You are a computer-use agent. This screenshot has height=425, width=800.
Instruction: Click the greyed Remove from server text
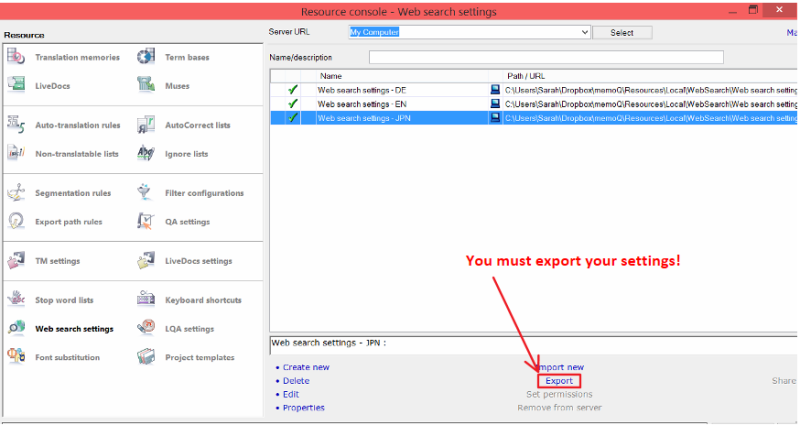559,408
